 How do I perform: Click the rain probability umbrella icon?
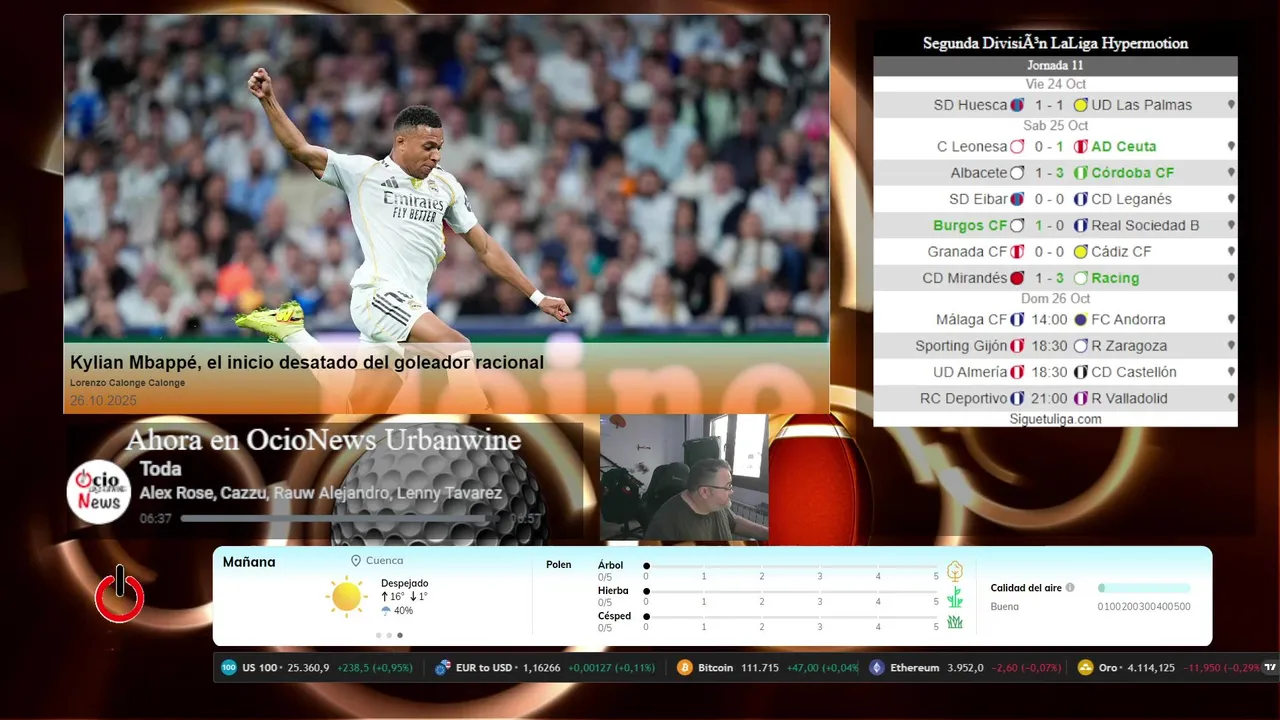click(386, 611)
